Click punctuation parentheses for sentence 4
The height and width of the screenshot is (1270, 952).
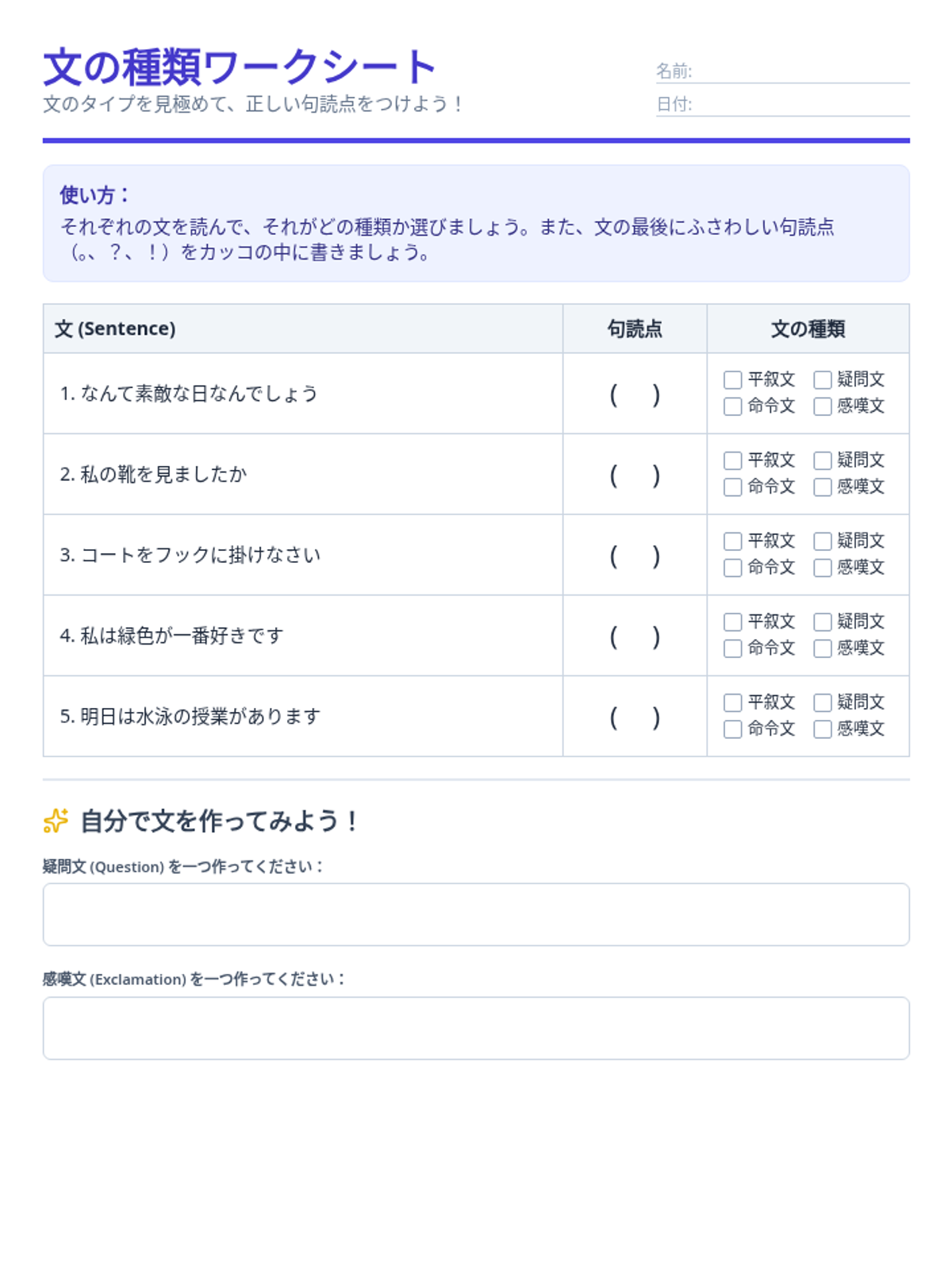(635, 637)
